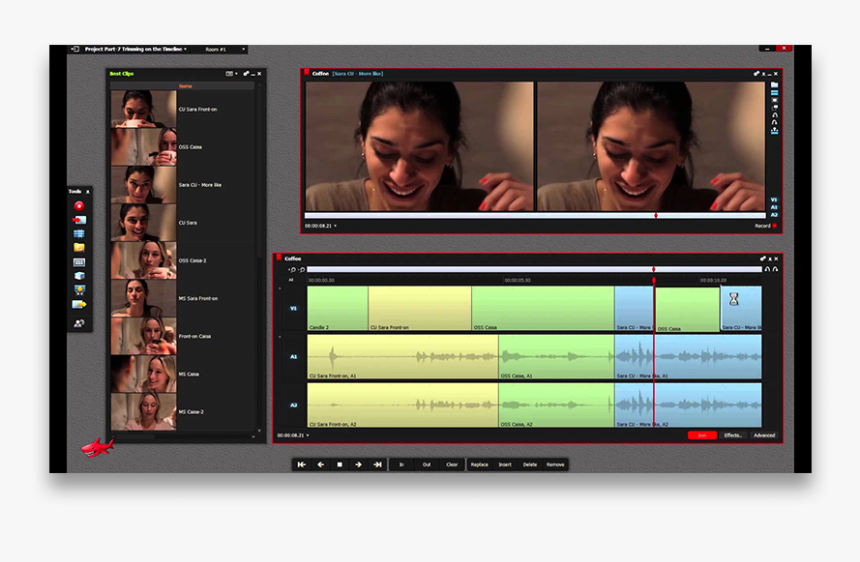Open the blue star-badge tool in Tools panel
This screenshot has height=562, width=860.
[x=79, y=290]
